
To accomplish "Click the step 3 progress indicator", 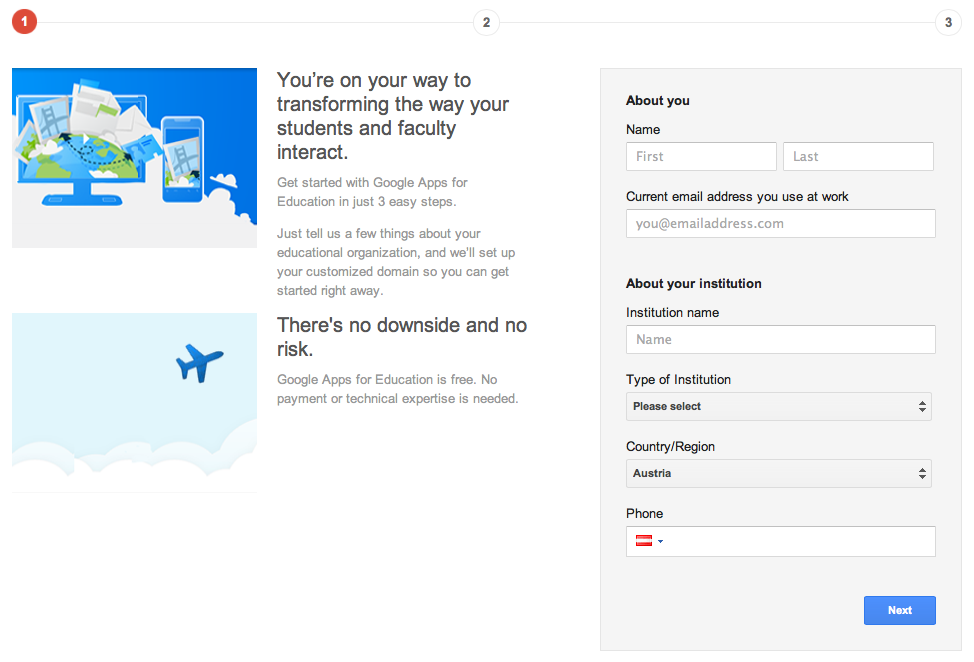I will (948, 22).
